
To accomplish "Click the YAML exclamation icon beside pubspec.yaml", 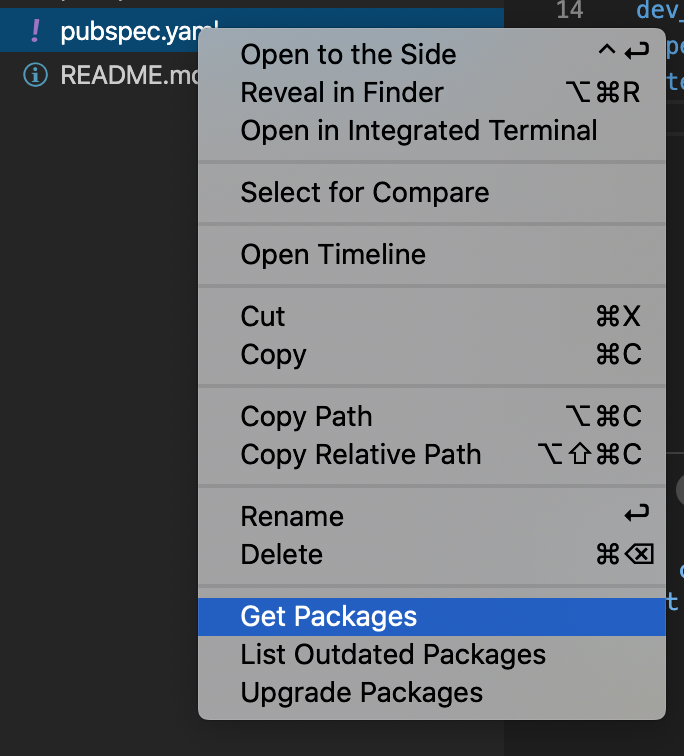I will pyautogui.click(x=36, y=31).
